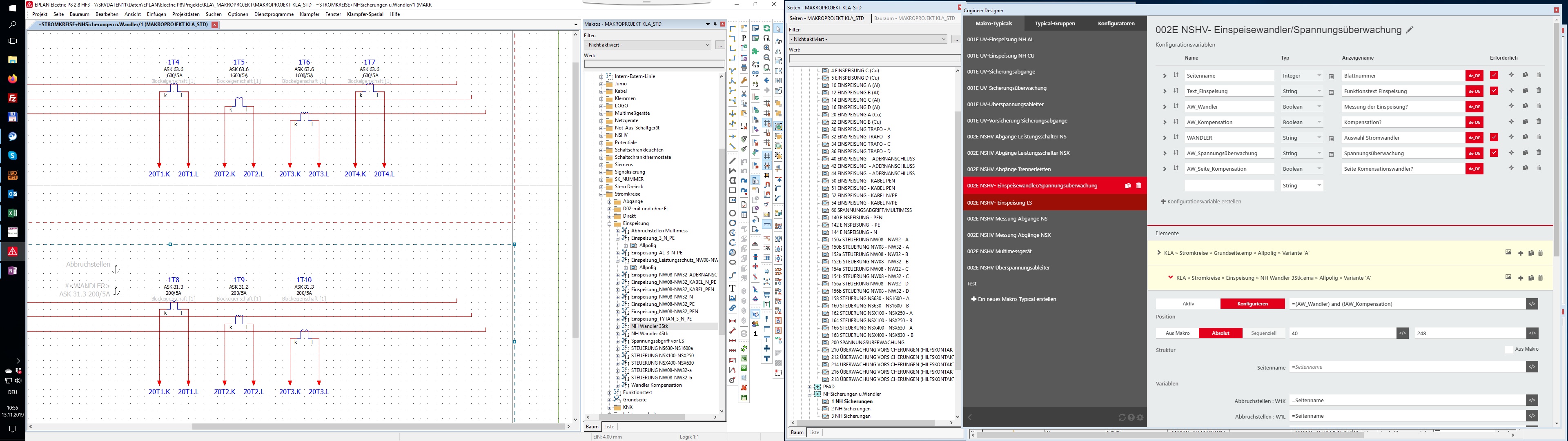Open Firefox from the Windows taskbar
1568x441 pixels.
click(13, 78)
